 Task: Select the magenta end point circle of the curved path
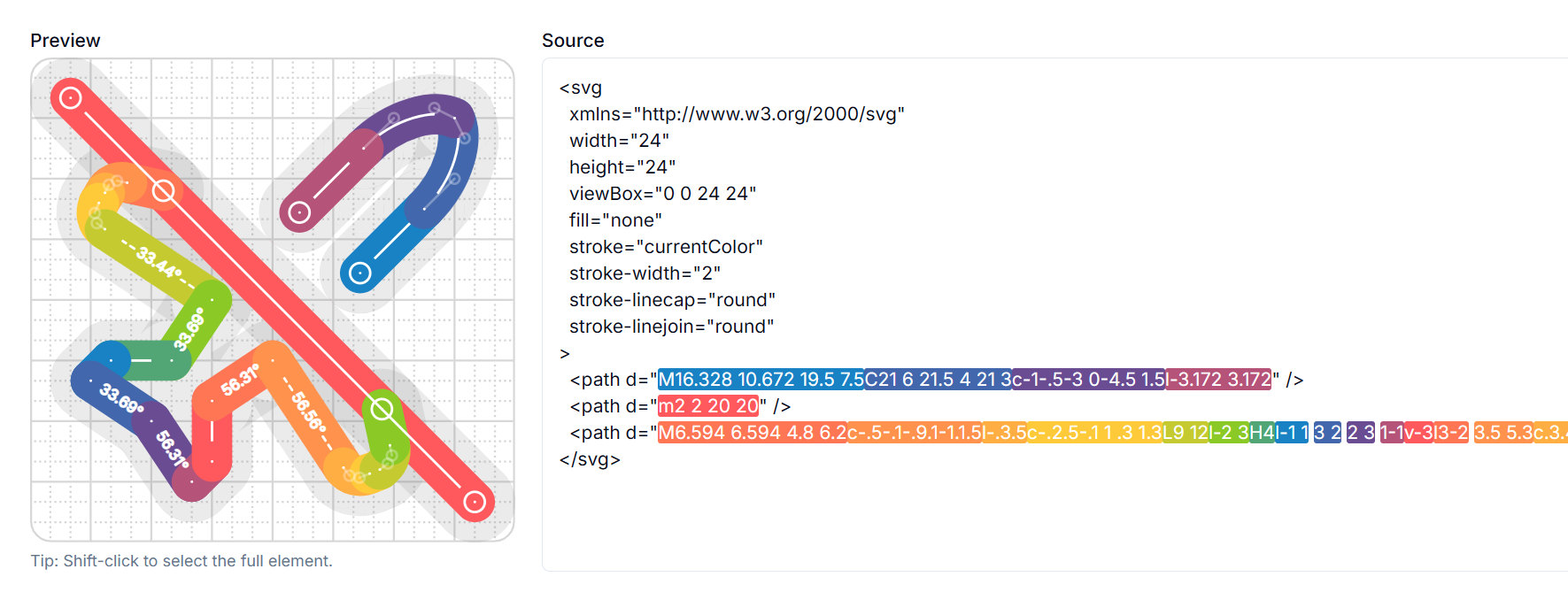[299, 212]
